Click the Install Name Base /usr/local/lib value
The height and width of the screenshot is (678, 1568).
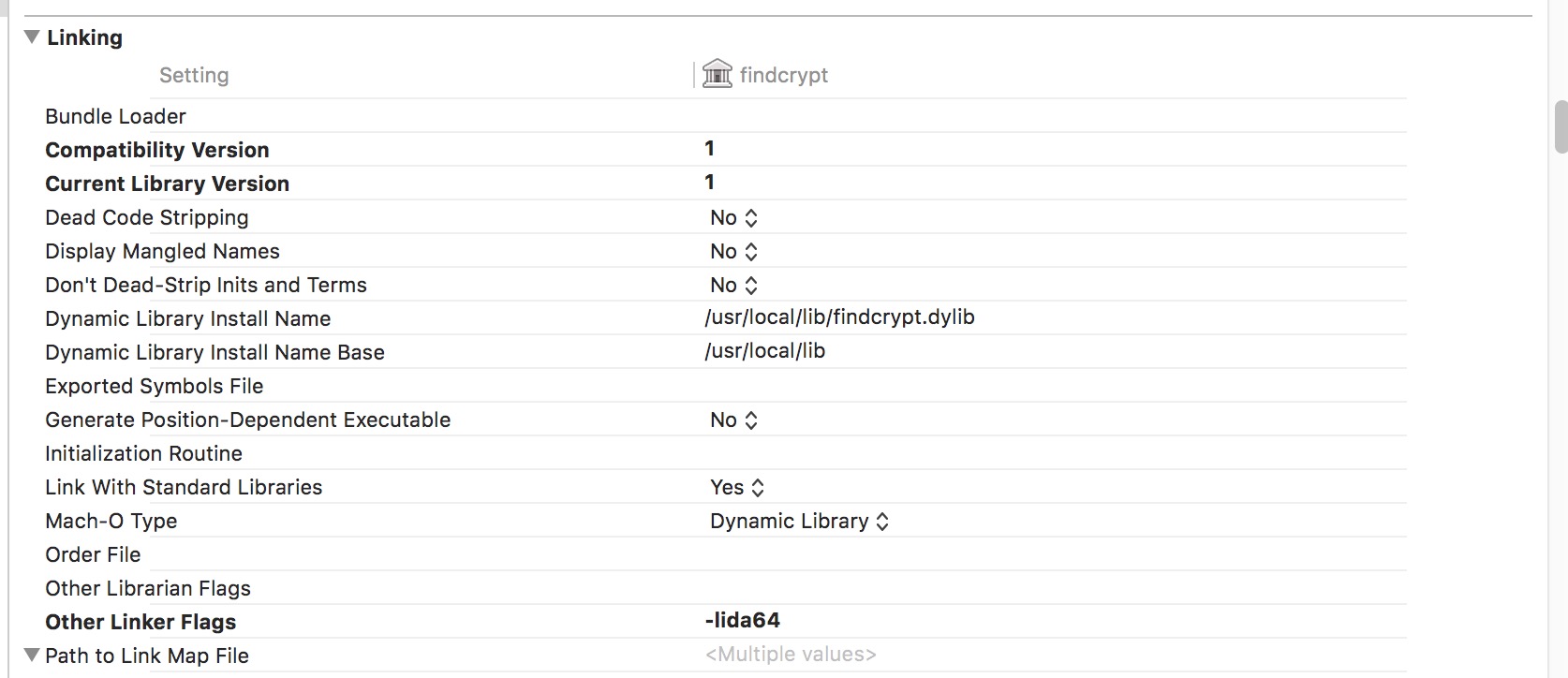[x=765, y=350]
